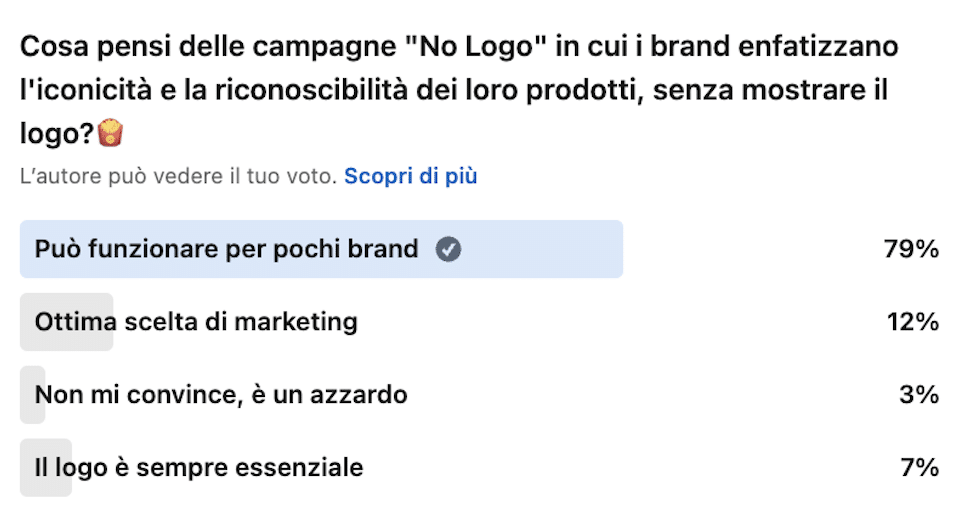Image resolution: width=964 pixels, height=528 pixels.
Task: Click the checkmark icon beside the voted option
Action: 449,250
